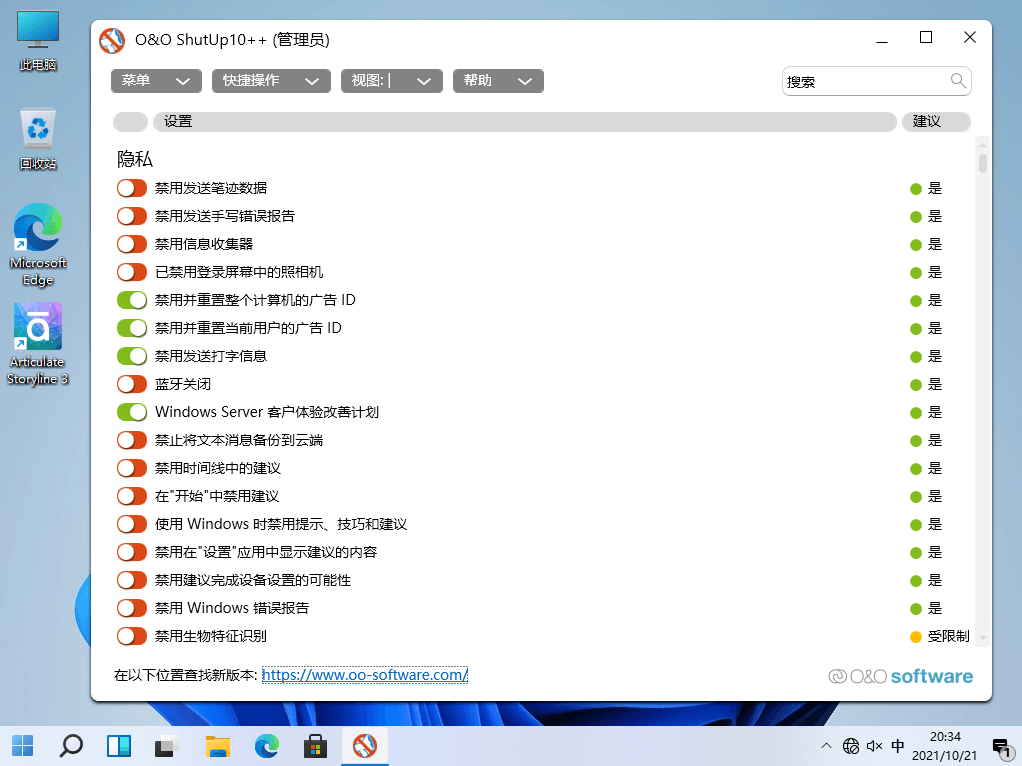
Task: Turn off 禁用并重置整个计算机的广告 ID
Action: point(132,300)
